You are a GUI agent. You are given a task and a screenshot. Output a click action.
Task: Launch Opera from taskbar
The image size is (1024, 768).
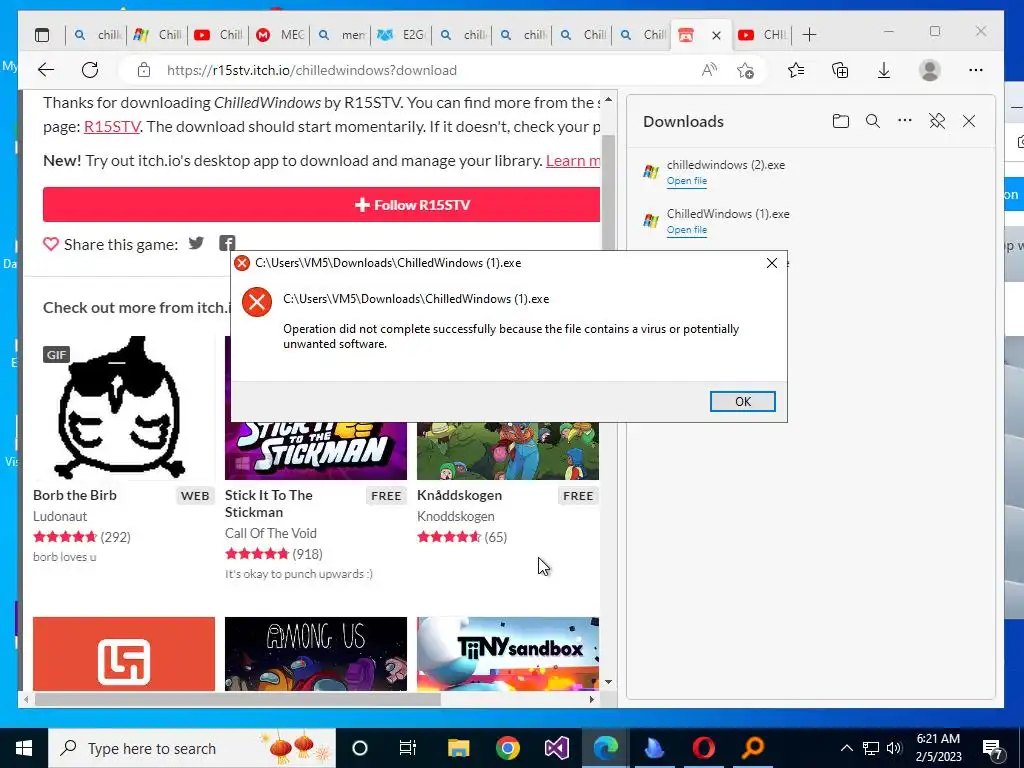pos(703,748)
